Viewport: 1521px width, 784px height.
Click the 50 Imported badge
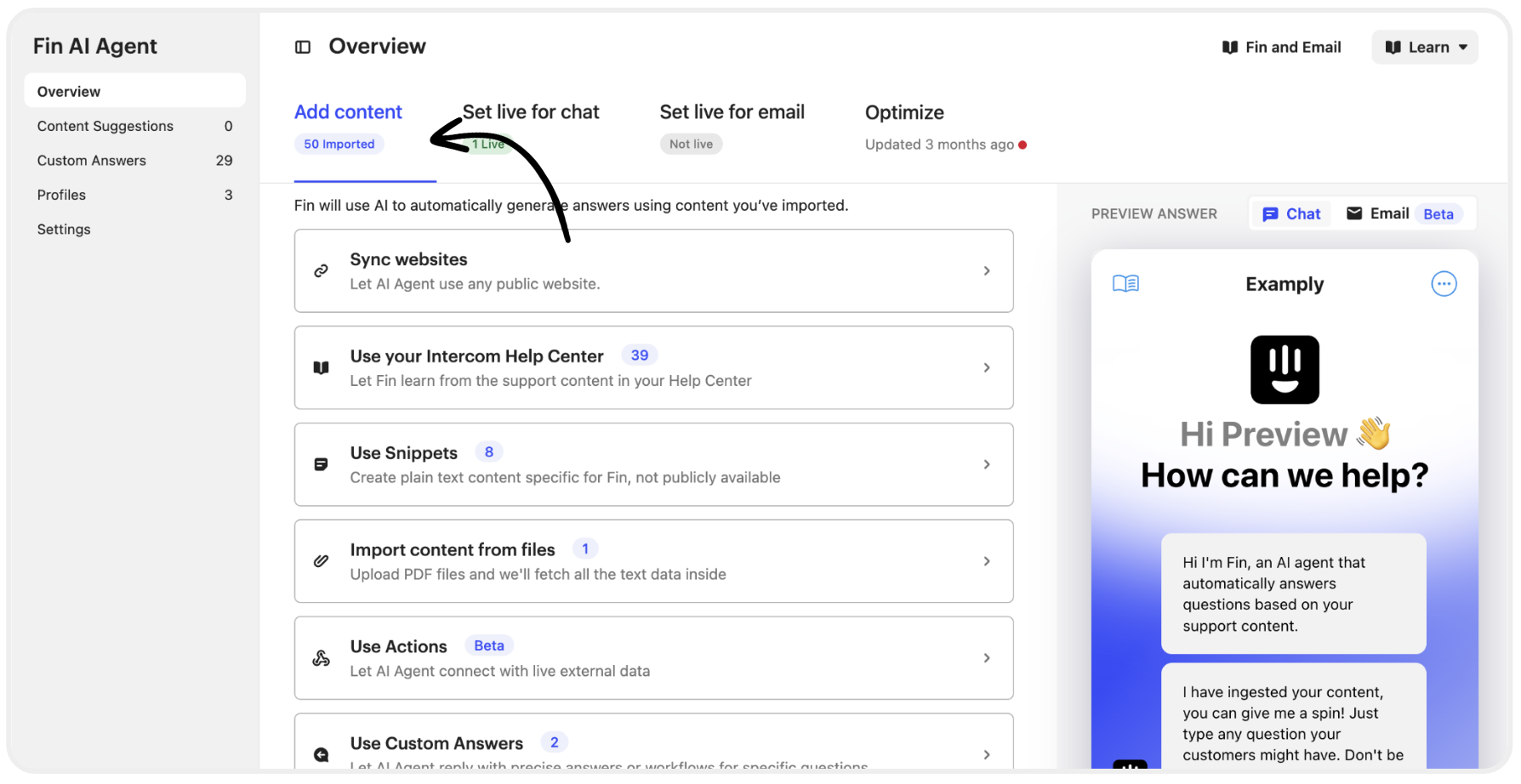pos(339,145)
